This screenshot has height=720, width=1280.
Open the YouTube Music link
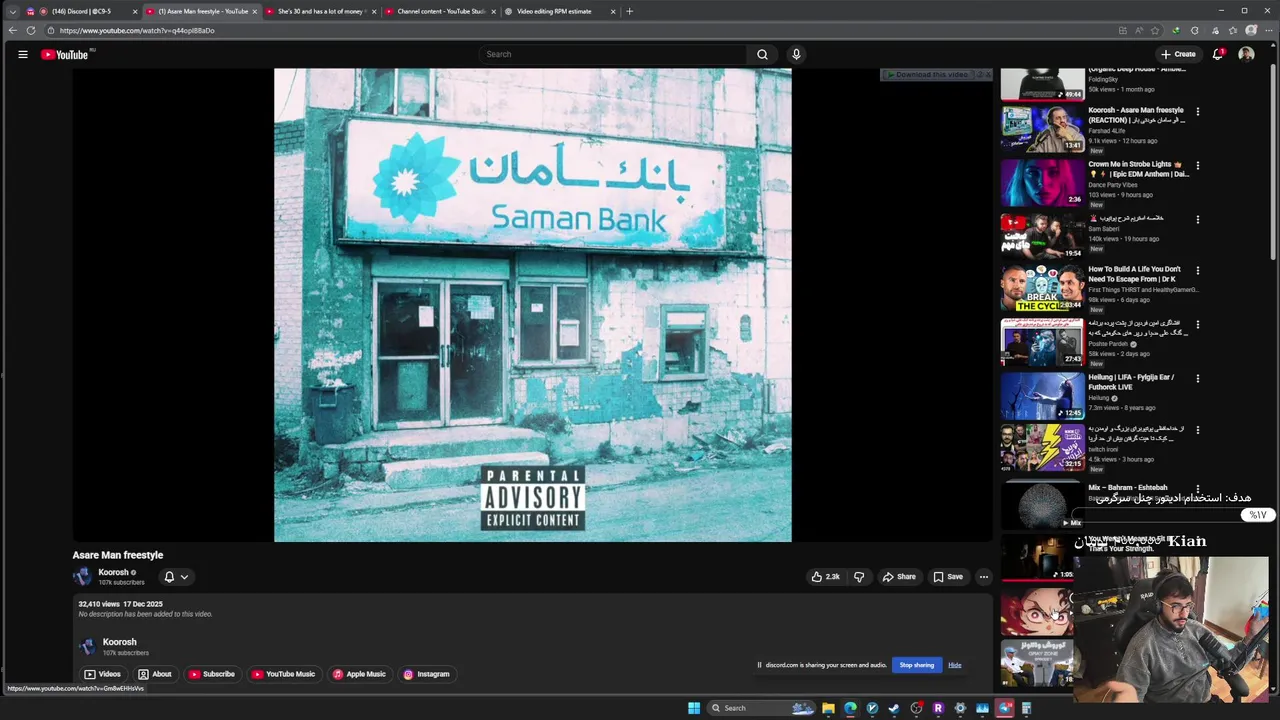[x=283, y=674]
